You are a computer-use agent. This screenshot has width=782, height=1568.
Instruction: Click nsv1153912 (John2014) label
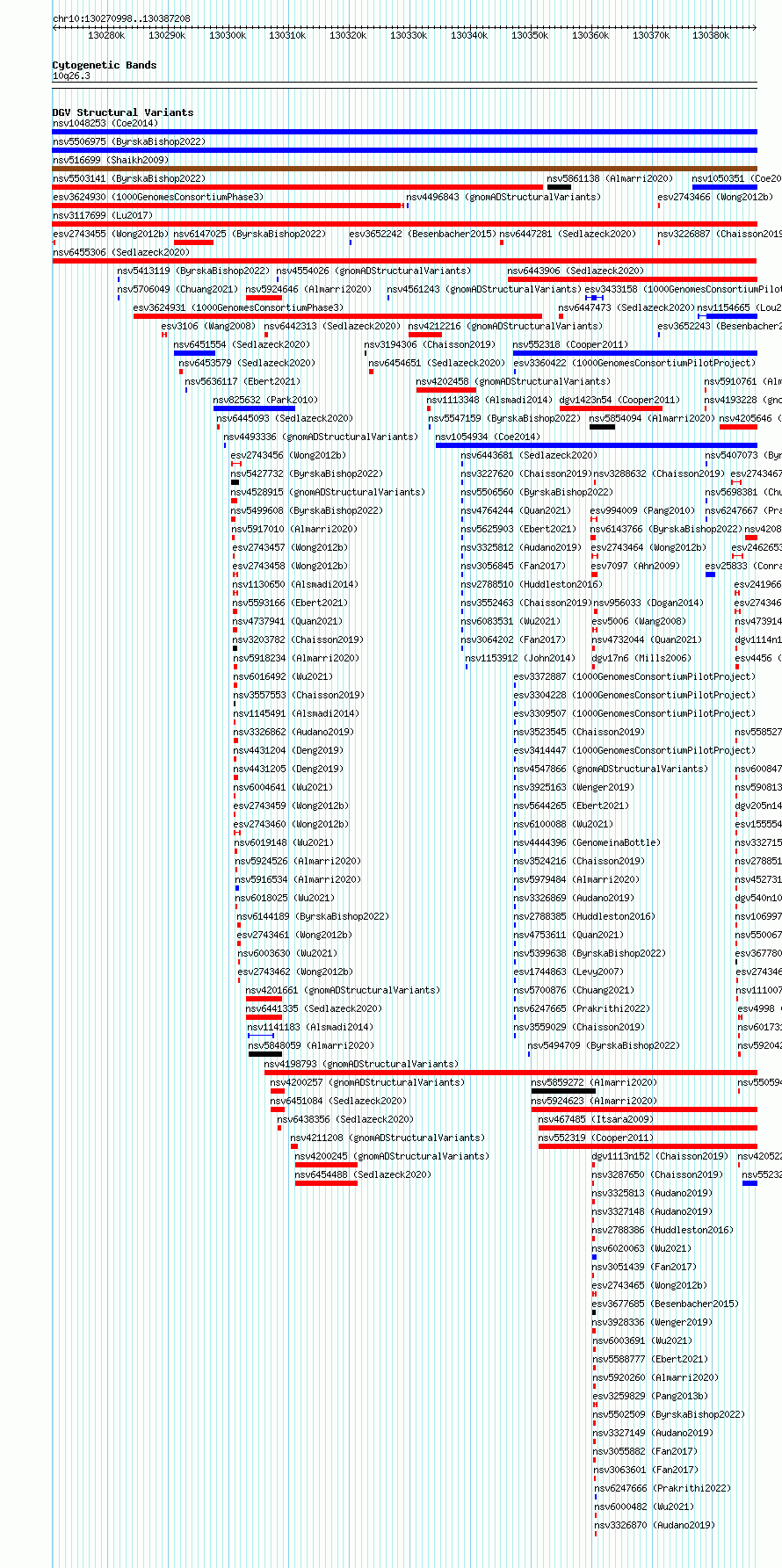click(x=521, y=658)
